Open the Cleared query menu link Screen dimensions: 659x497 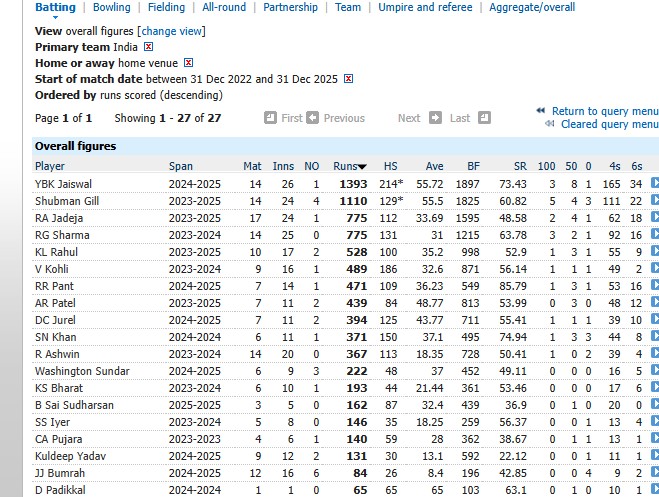(608, 125)
